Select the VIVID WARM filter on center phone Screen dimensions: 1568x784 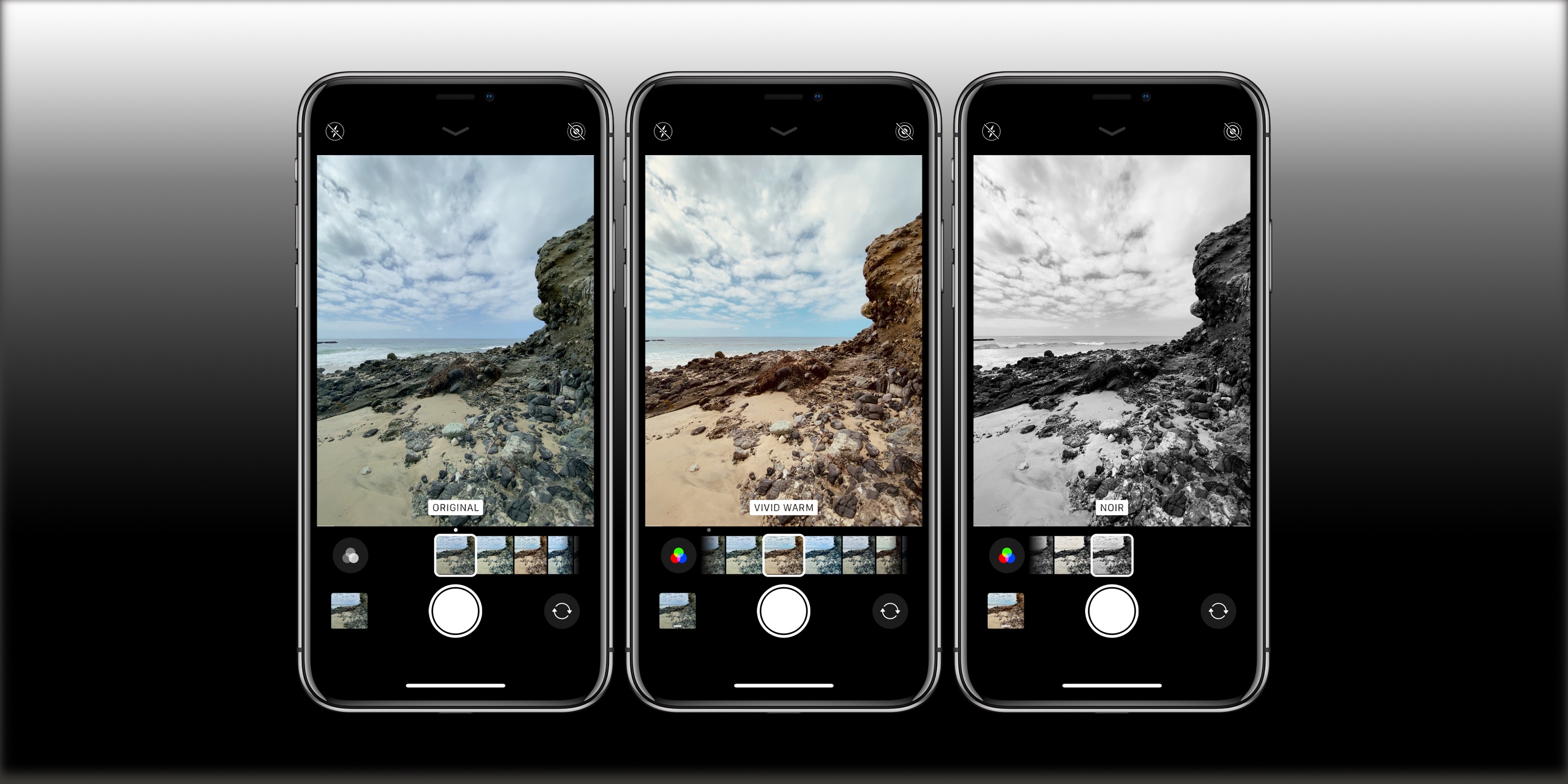coord(783,562)
